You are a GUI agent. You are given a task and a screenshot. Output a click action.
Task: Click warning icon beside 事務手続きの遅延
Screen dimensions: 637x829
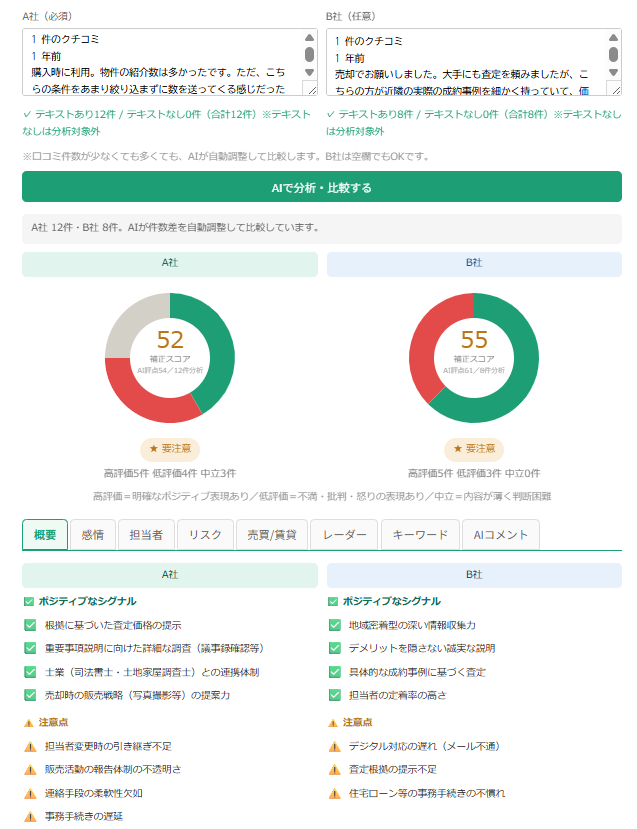30,817
